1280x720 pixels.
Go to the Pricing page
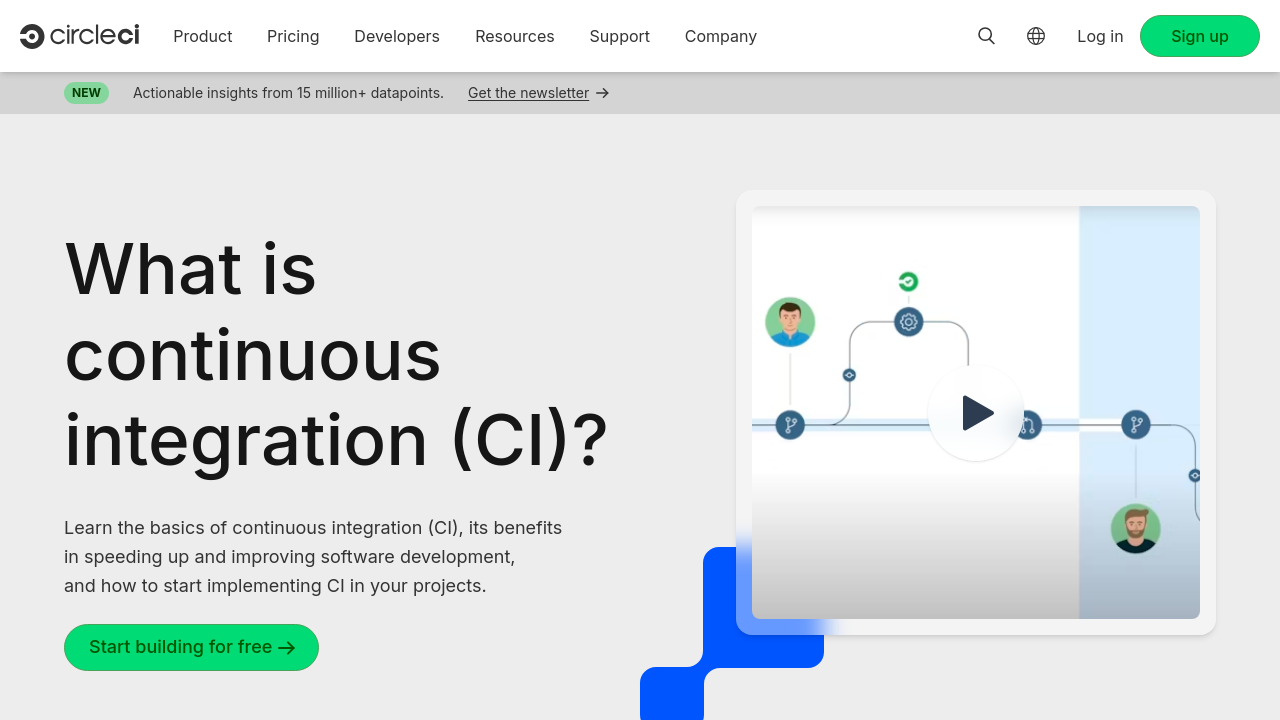coord(293,36)
